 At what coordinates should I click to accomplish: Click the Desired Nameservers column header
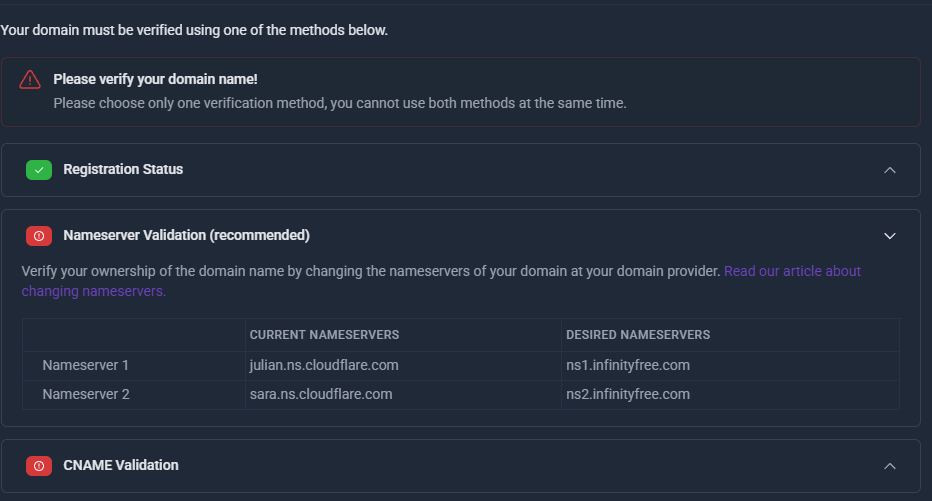638,334
